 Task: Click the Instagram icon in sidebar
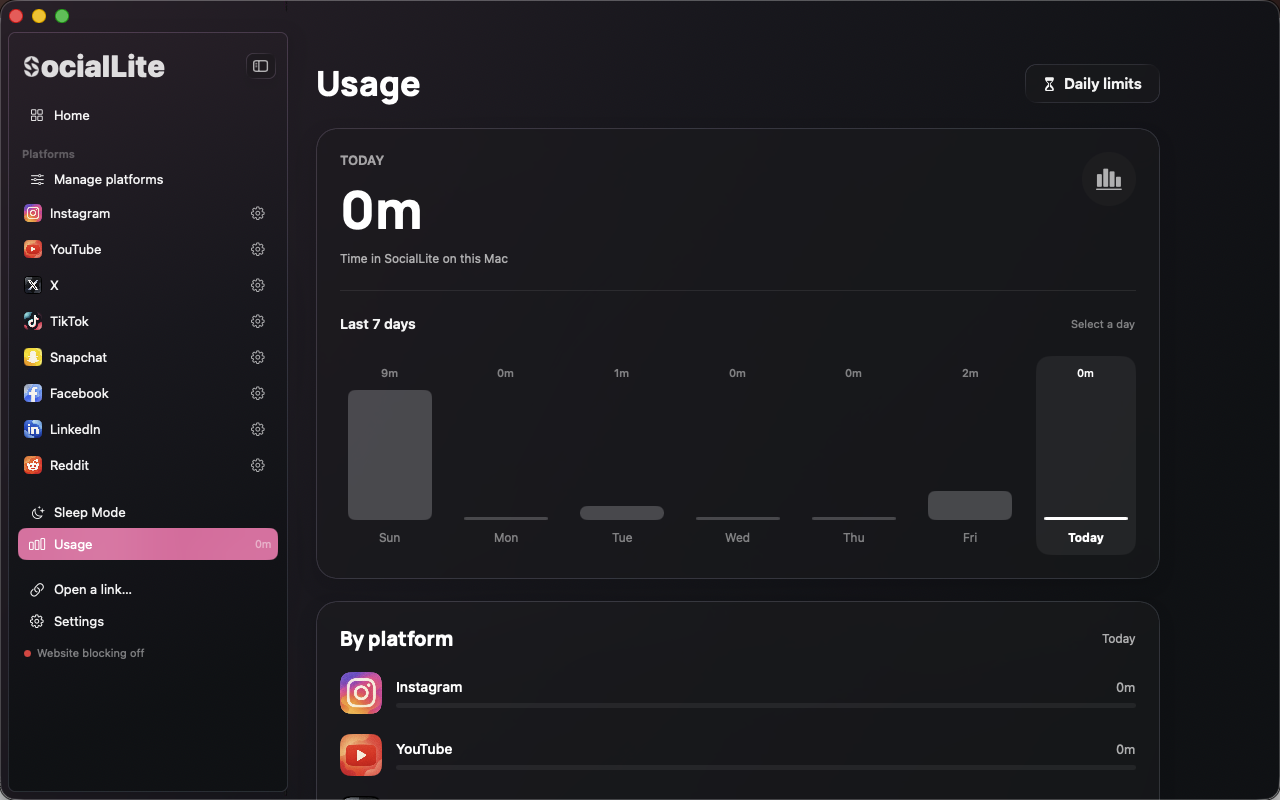click(33, 213)
